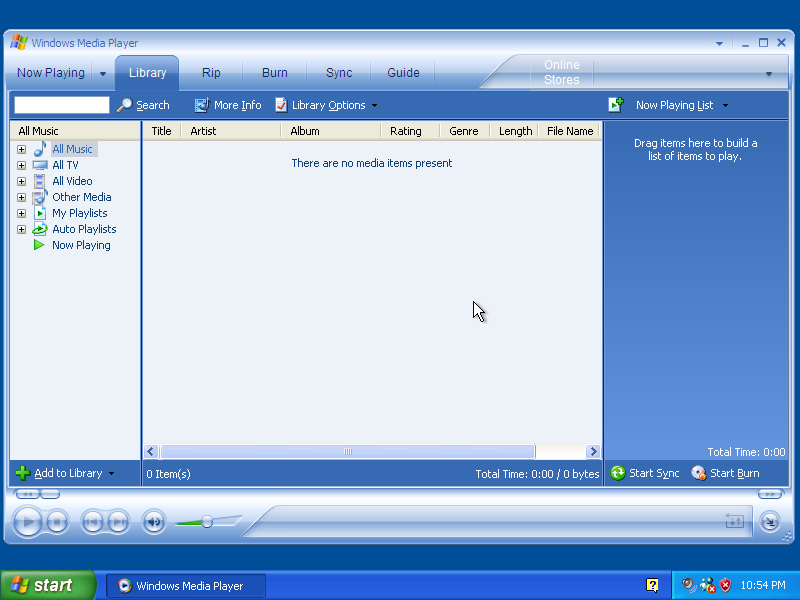Switch to the Guide tab

(x=403, y=73)
